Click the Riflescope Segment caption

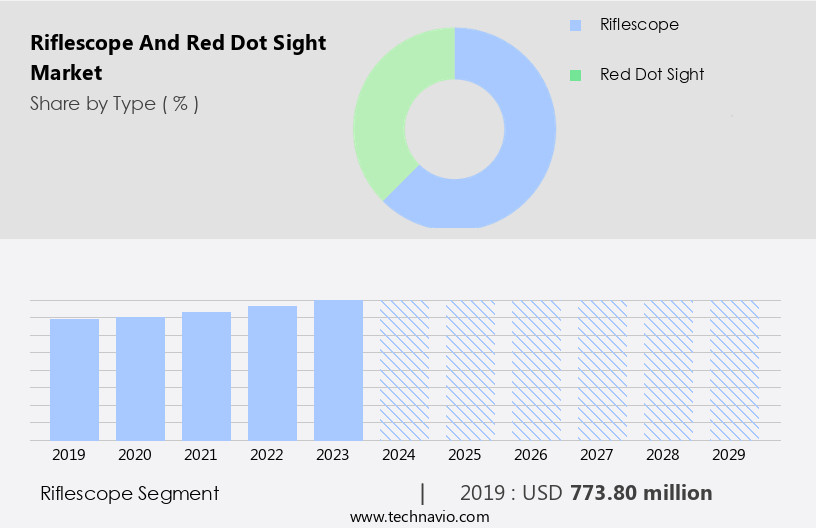click(129, 493)
